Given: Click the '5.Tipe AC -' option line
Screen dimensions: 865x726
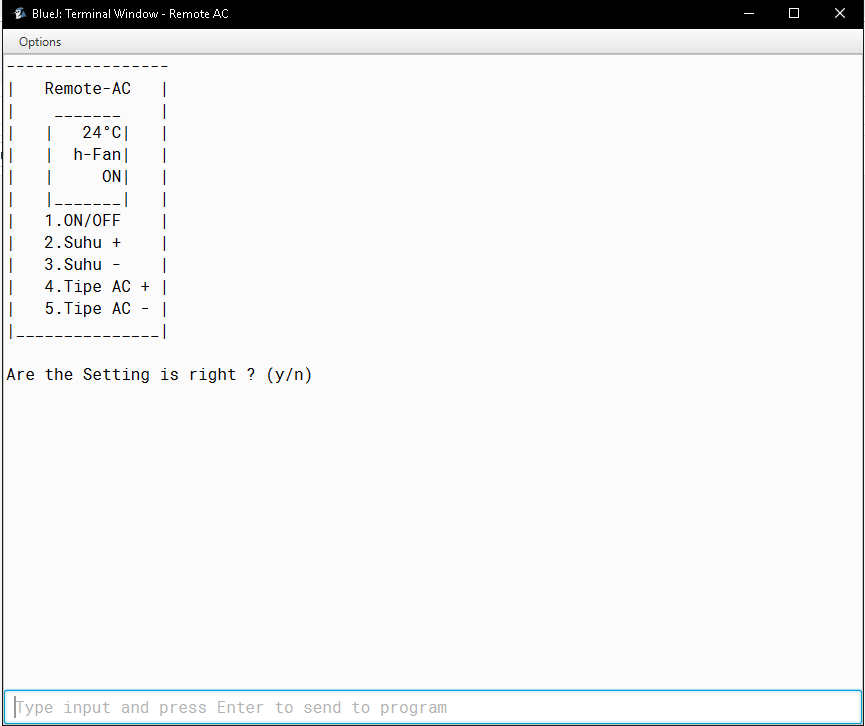Looking at the screenshot, I should (x=97, y=309).
